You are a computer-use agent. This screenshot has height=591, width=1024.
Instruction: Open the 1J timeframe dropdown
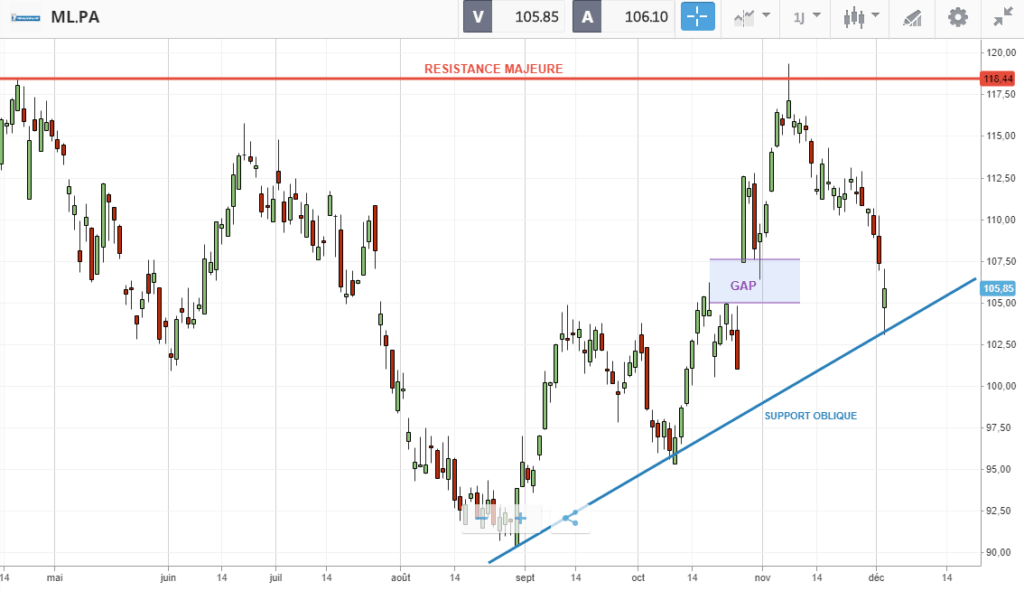point(806,17)
